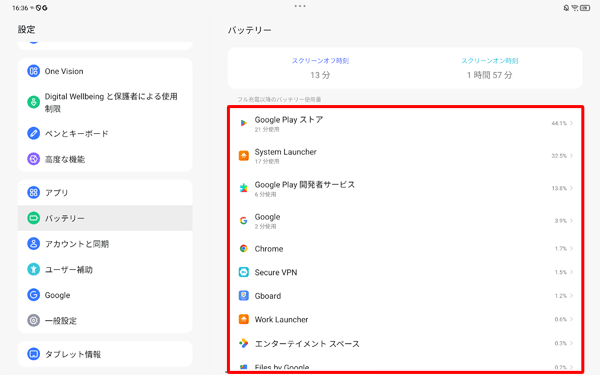Image resolution: width=600 pixels, height=375 pixels.
Task: Tap the System Launcher orange icon
Action: tap(243, 156)
